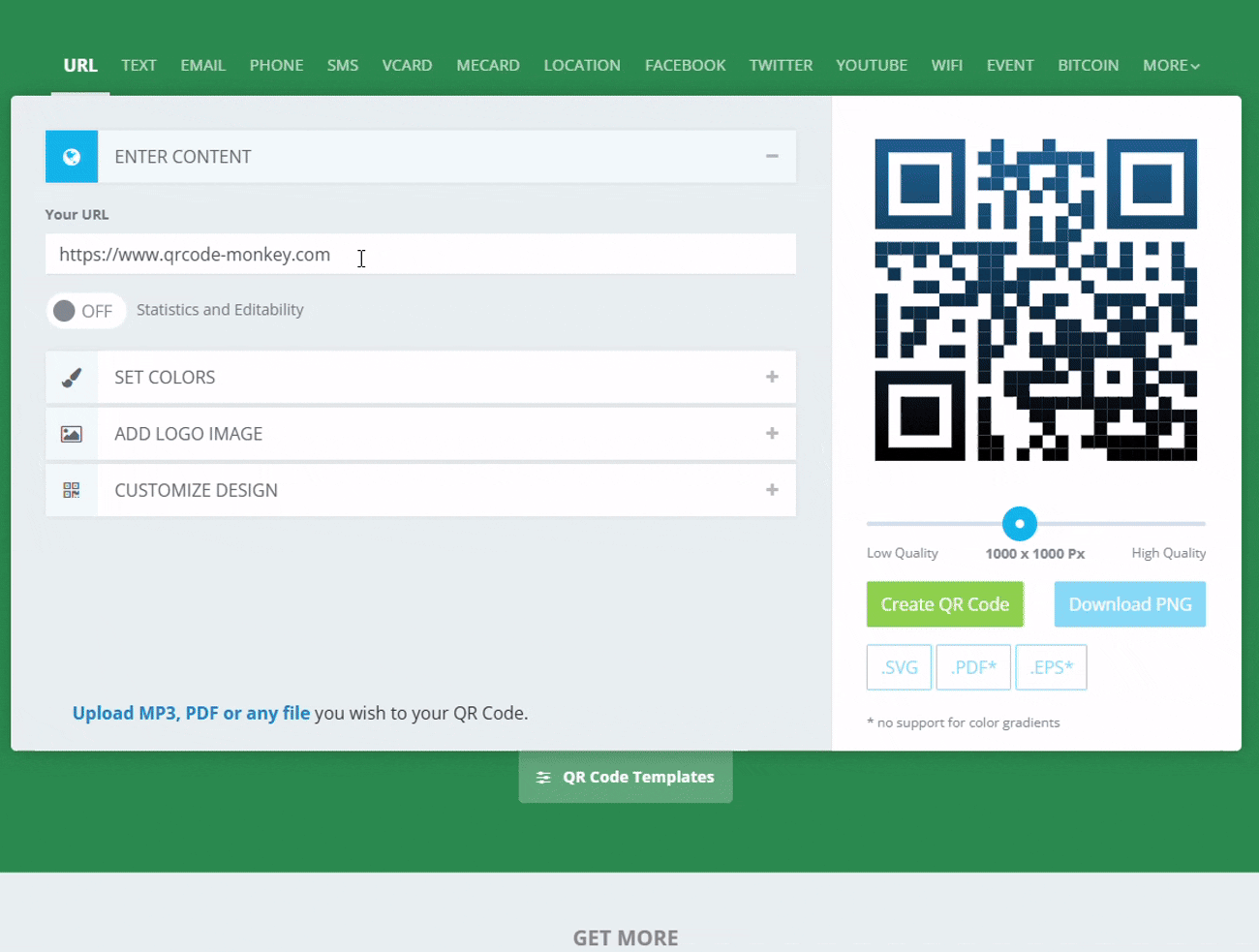Click the Download PNG button
This screenshot has width=1259, height=952.
pyautogui.click(x=1129, y=604)
